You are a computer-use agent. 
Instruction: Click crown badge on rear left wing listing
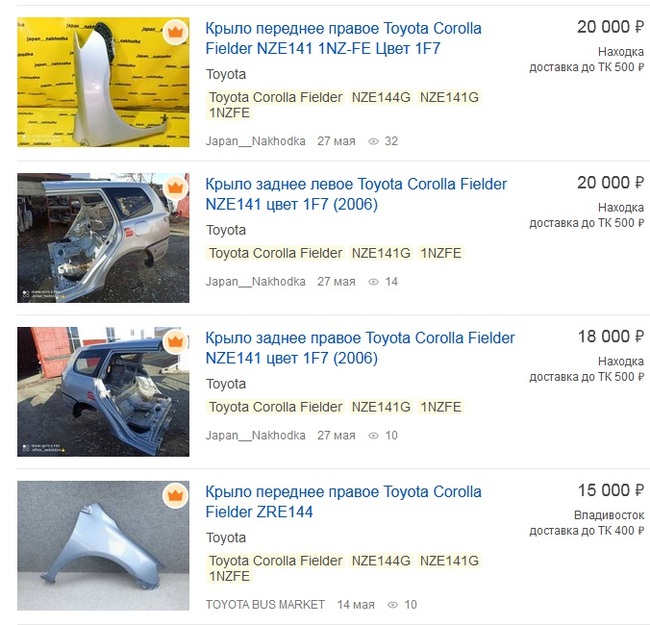pyautogui.click(x=175, y=188)
